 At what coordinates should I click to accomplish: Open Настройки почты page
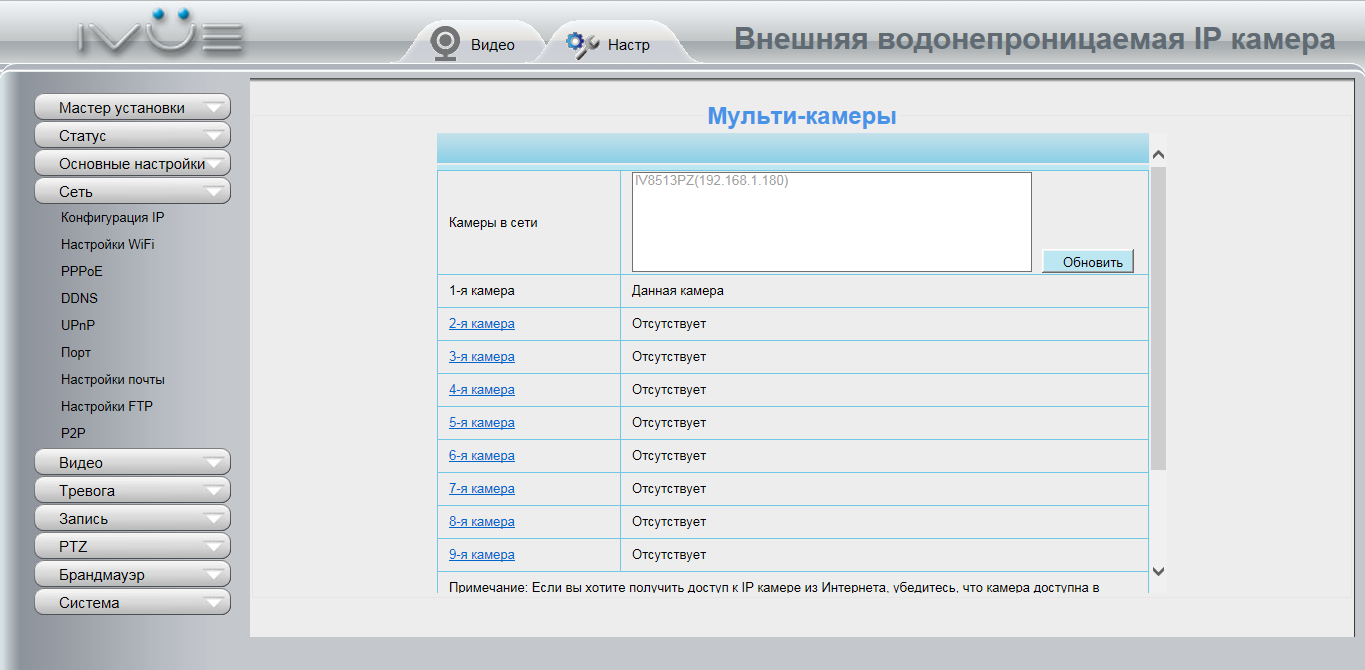(x=113, y=379)
